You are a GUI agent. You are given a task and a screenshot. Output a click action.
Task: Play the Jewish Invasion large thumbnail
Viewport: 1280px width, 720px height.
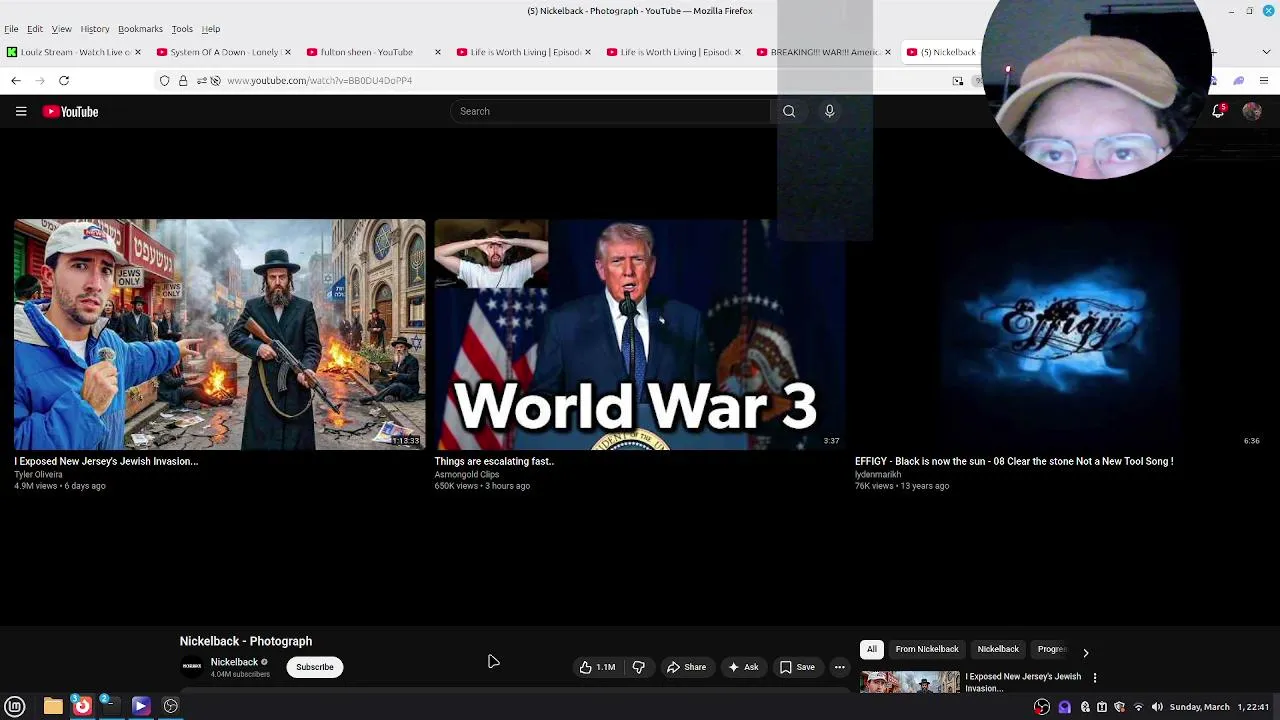[220, 334]
